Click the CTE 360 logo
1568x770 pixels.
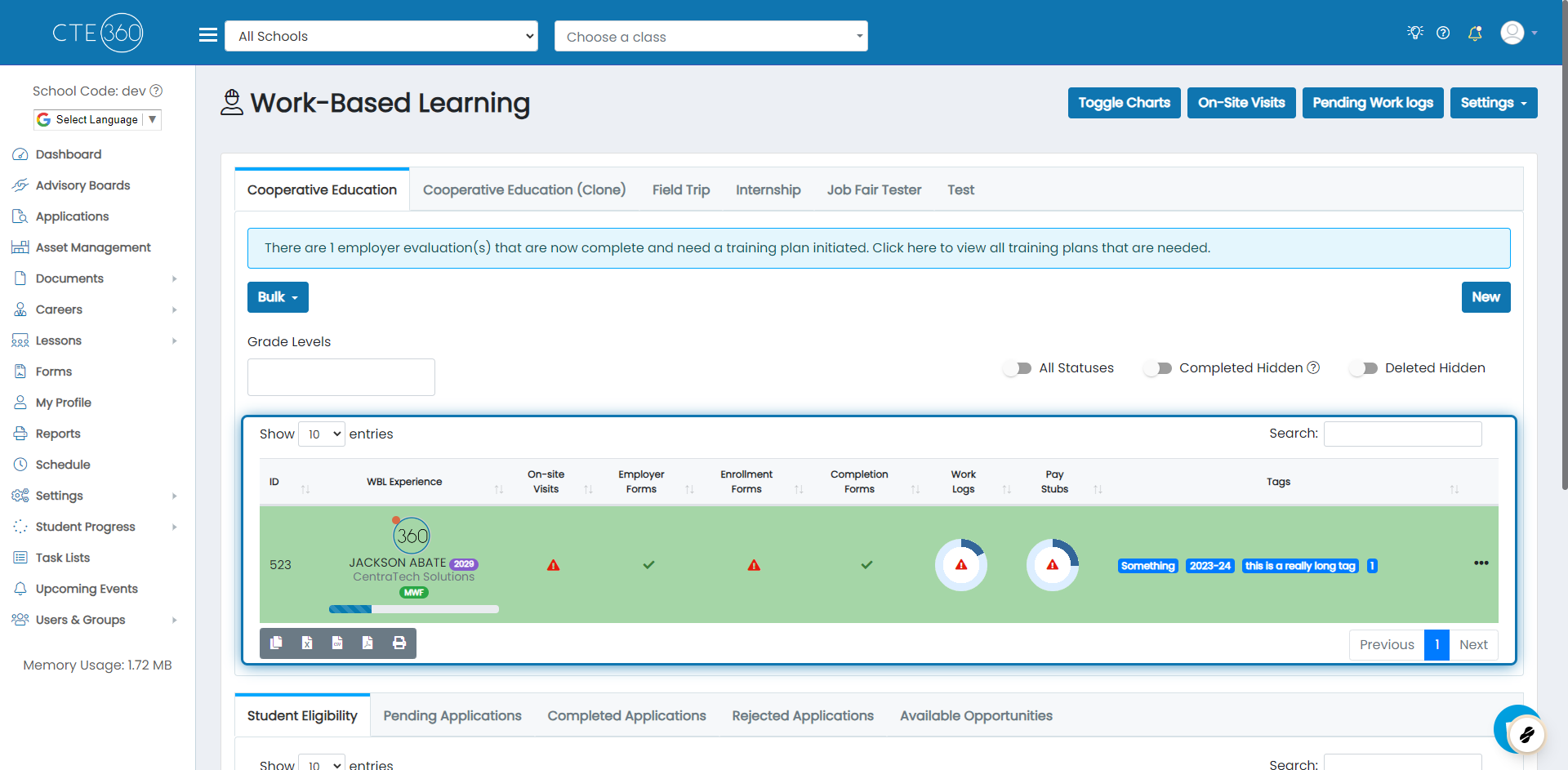(98, 33)
